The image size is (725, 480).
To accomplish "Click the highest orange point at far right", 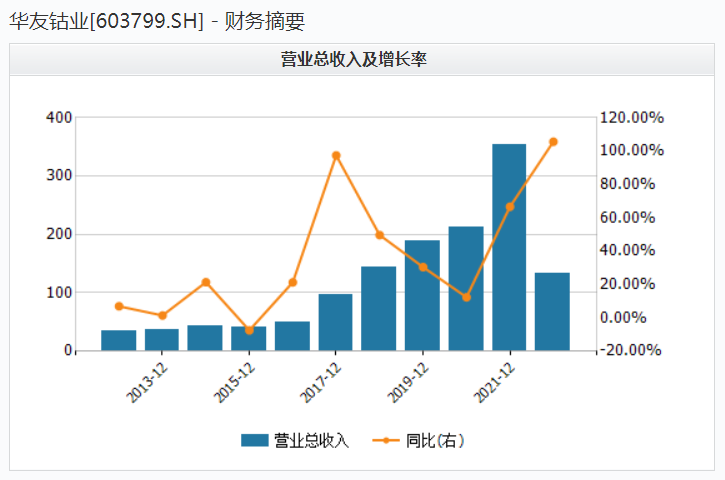I will [x=553, y=142].
